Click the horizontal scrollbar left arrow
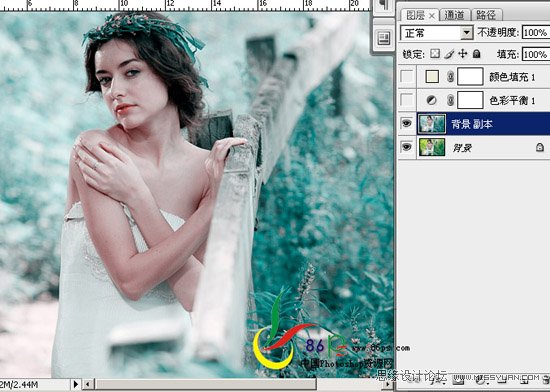The height and width of the screenshot is (392, 550). pos(88,384)
